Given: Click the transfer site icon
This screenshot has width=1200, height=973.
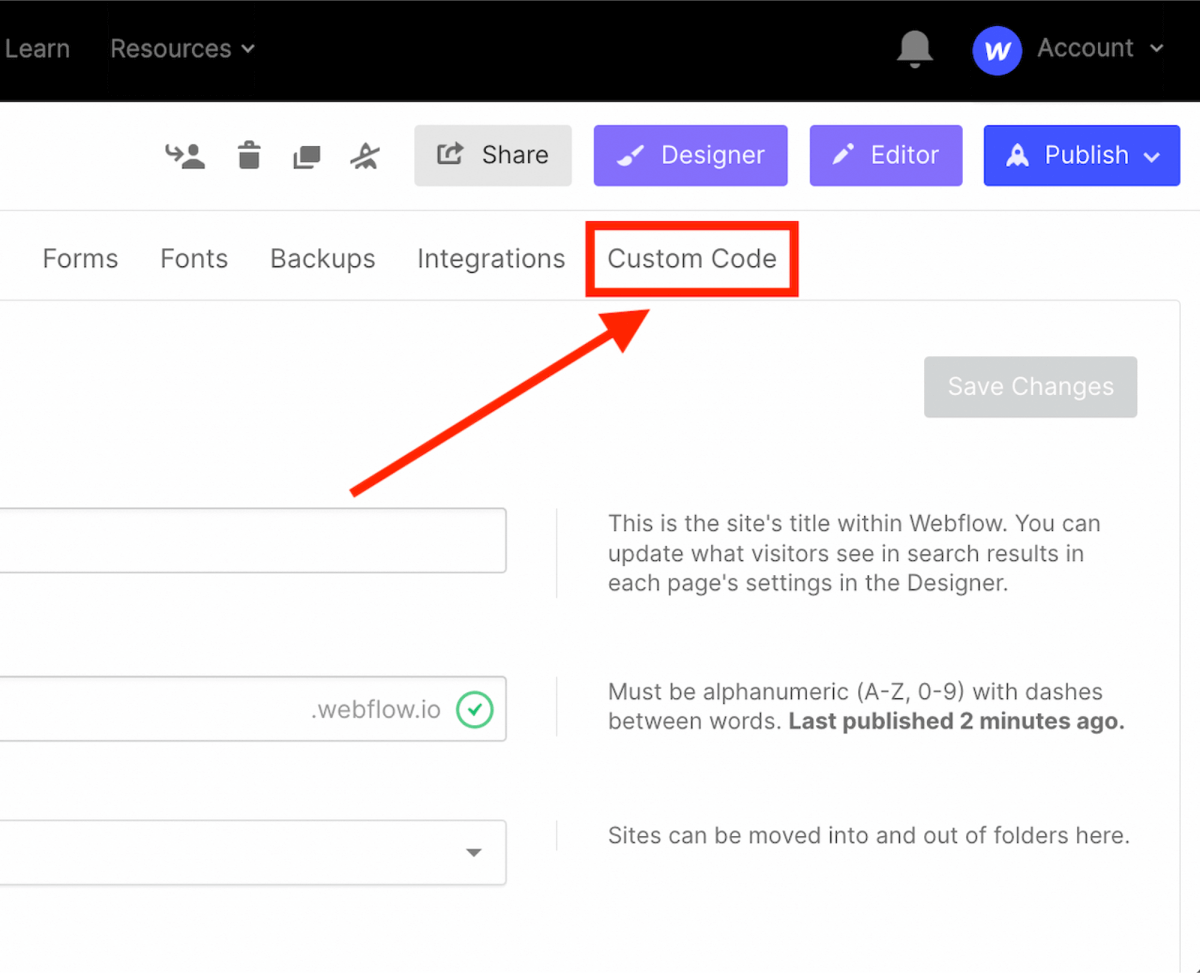Looking at the screenshot, I should coord(185,155).
